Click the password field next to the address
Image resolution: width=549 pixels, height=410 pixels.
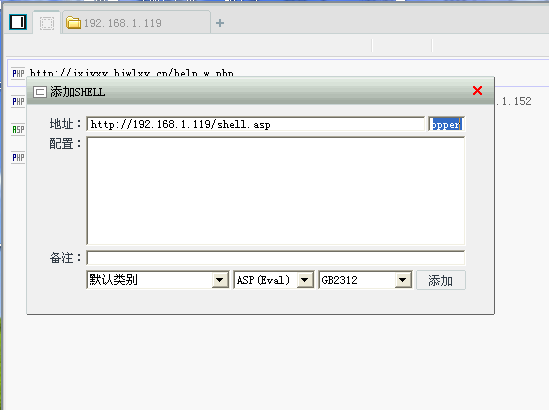[x=446, y=124]
